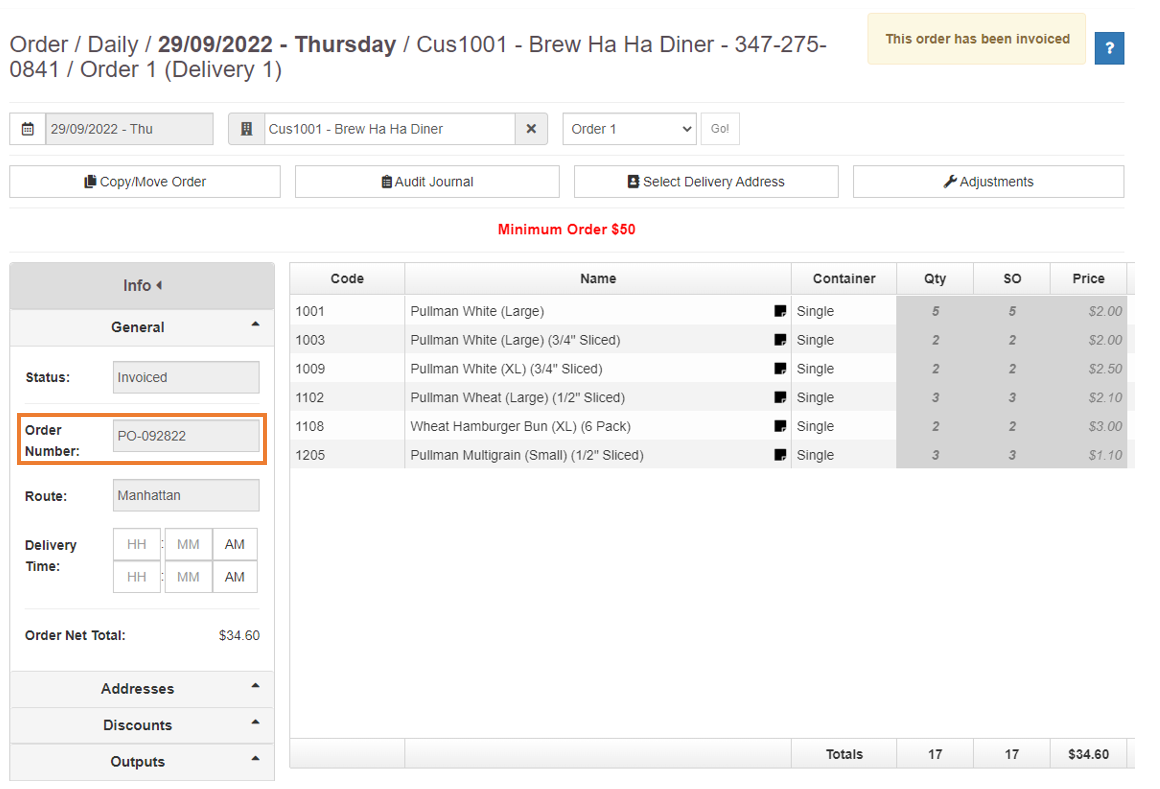
Task: Click the $1.10 price cell
Action: tap(1088, 456)
